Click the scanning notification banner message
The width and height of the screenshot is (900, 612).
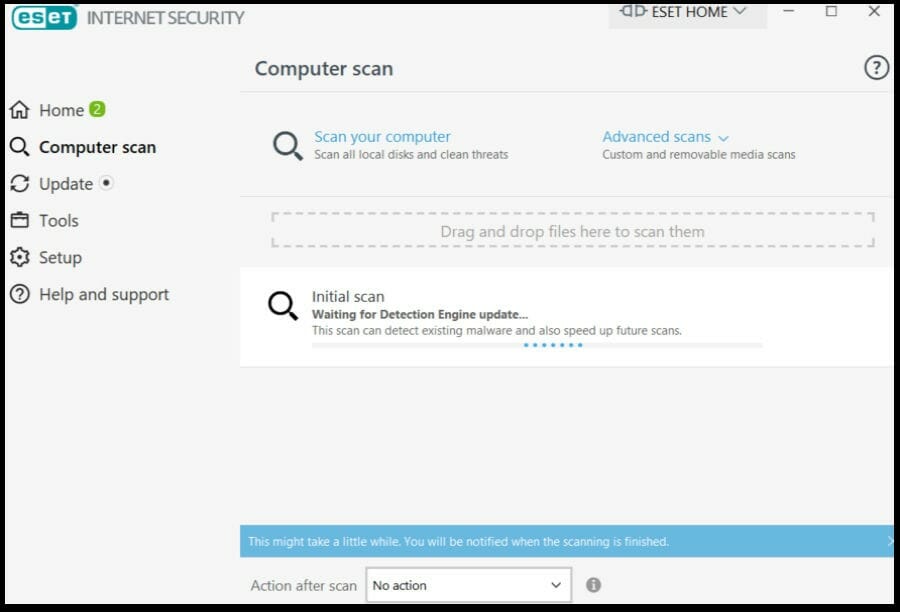coord(459,541)
